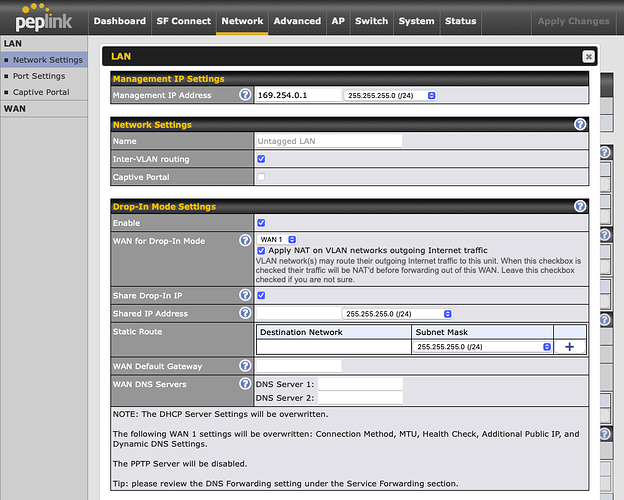Open Captive Portal in sidebar
The height and width of the screenshot is (500, 624).
(44, 92)
